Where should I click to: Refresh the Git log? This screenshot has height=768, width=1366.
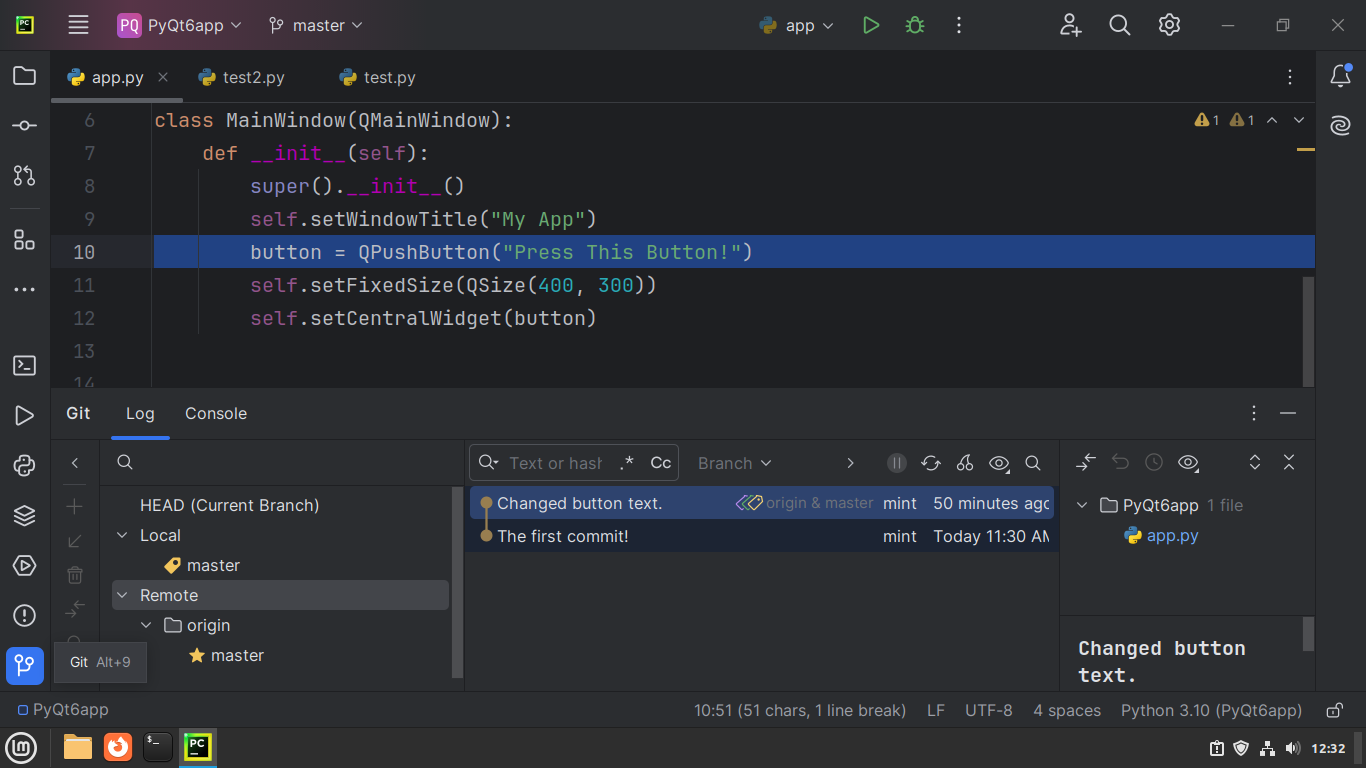[931, 463]
